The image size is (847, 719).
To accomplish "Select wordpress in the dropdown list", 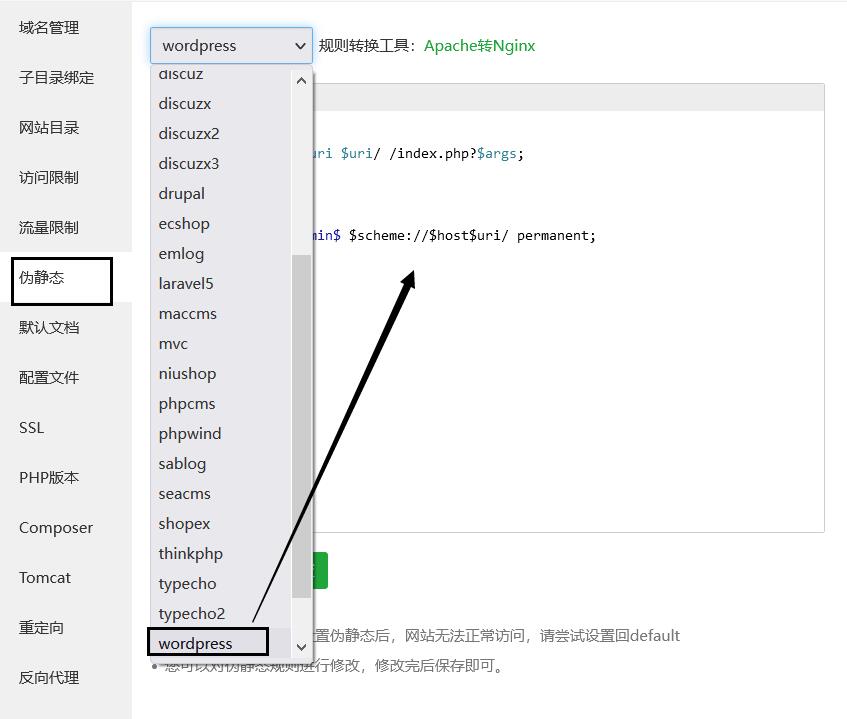I will pyautogui.click(x=221, y=643).
